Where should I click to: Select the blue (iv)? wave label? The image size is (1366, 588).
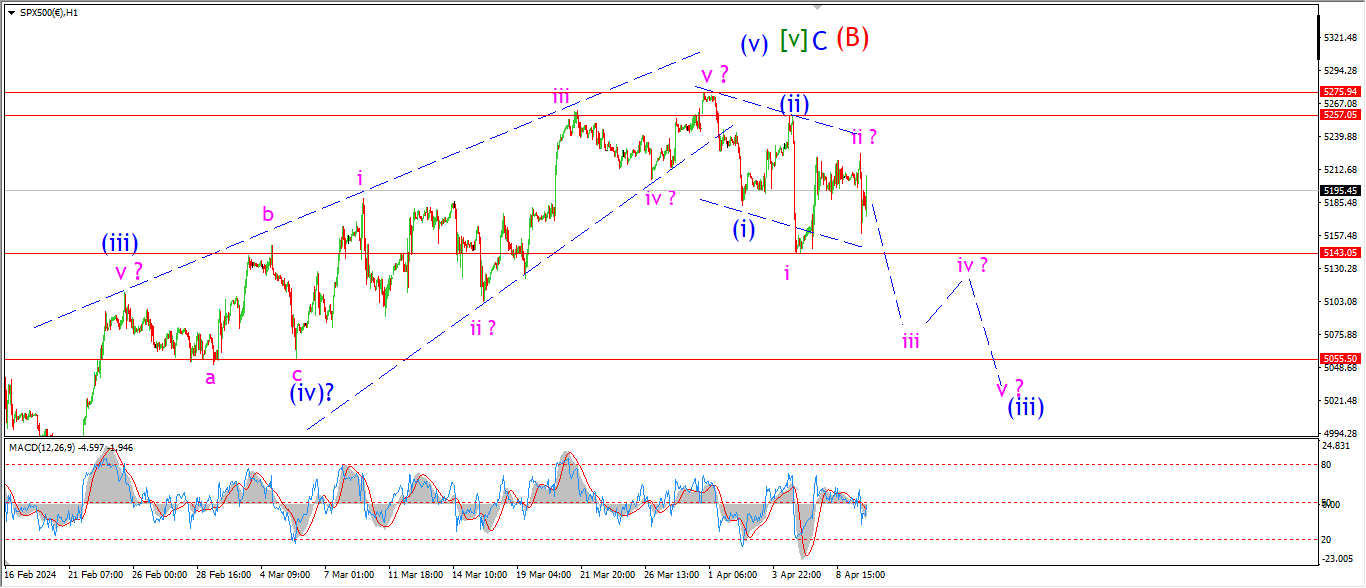[x=311, y=393]
